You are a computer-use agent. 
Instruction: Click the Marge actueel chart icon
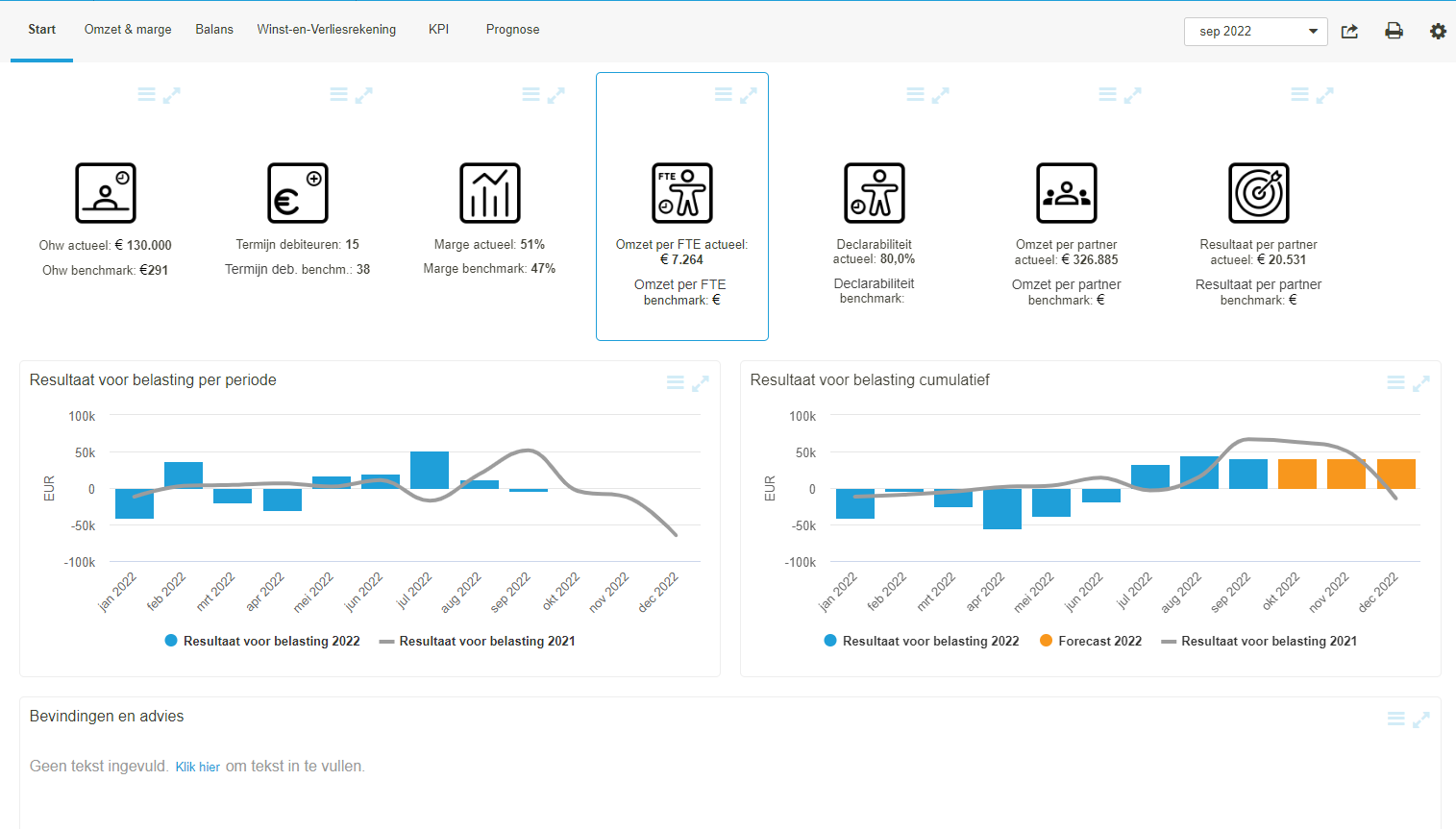490,192
